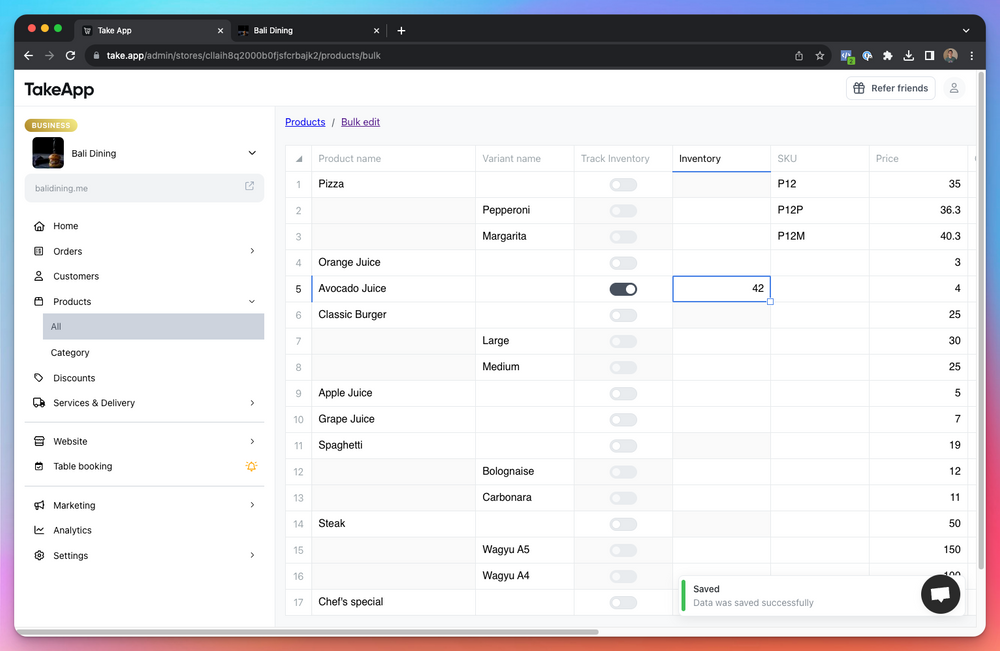
Task: Open Analytics in the sidebar
Action: click(x=72, y=530)
